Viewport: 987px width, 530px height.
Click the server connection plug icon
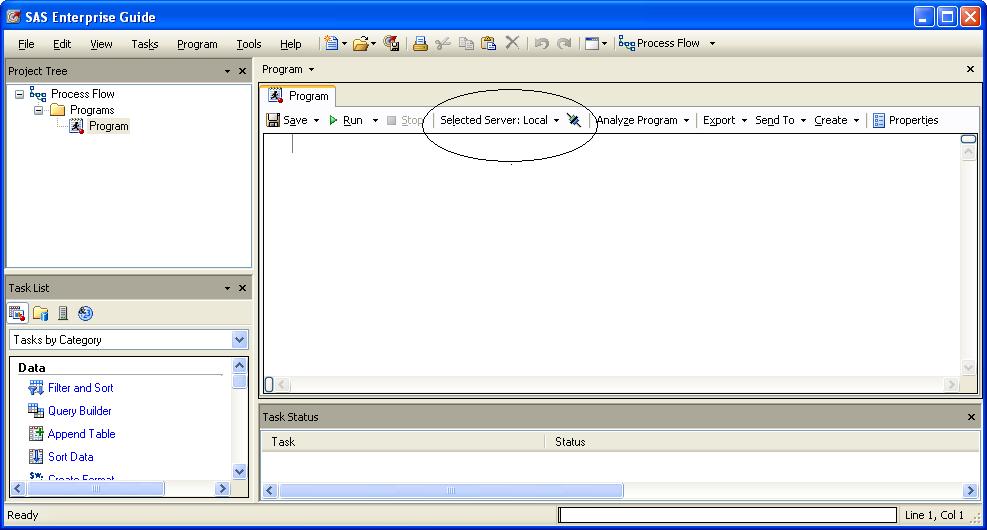(x=573, y=120)
